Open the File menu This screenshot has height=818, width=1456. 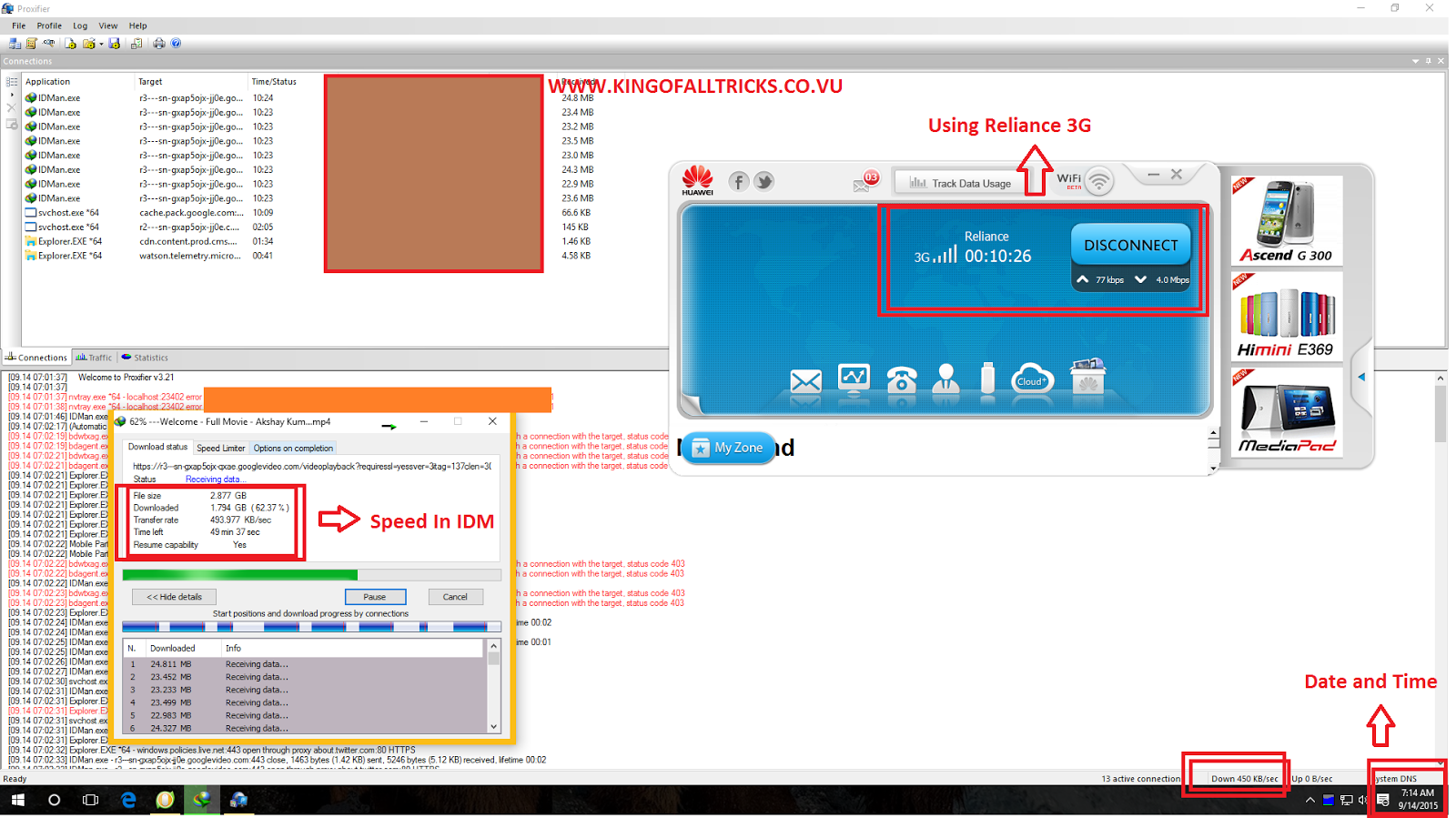click(x=18, y=25)
